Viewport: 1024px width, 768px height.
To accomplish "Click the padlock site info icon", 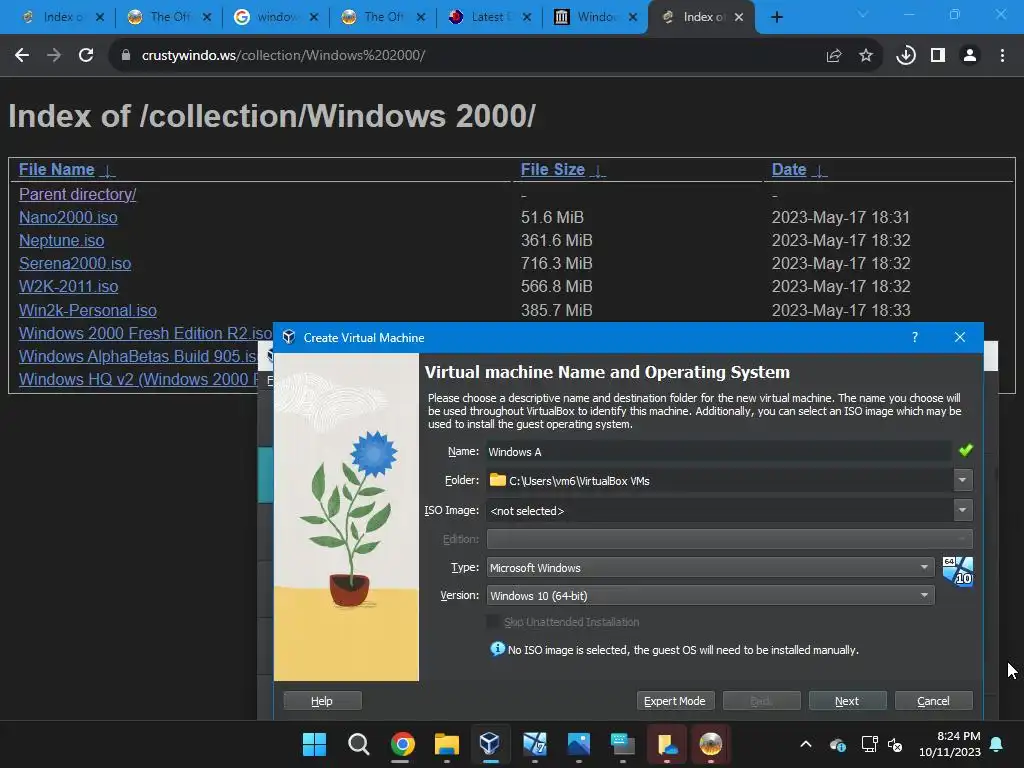I will point(125,56).
